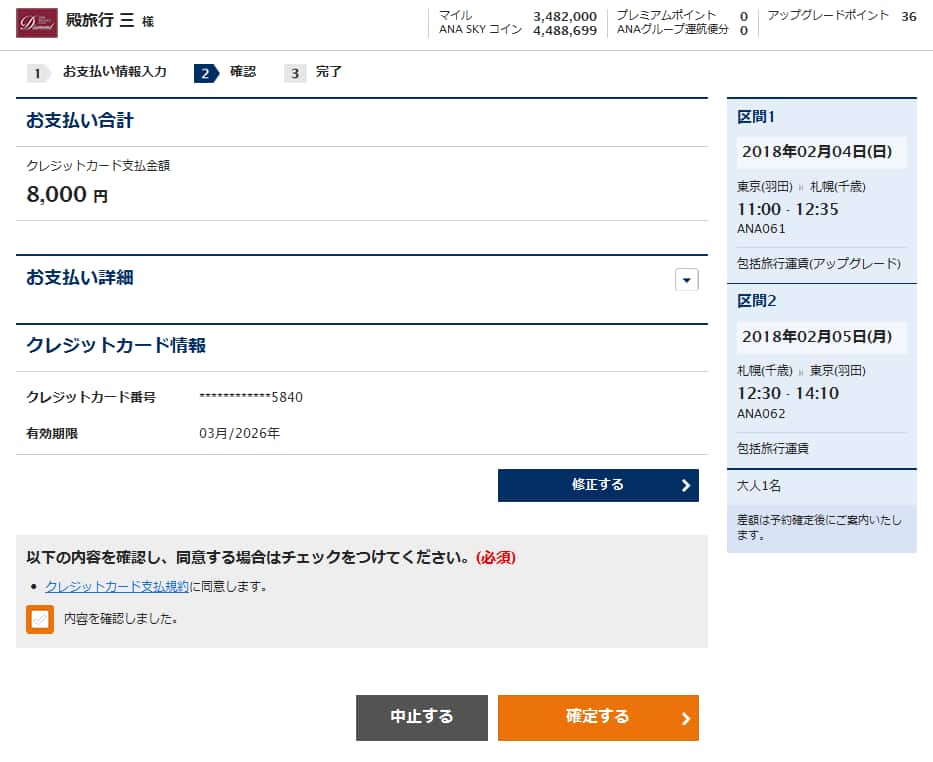This screenshot has width=933, height=762.
Task: Click the step 1 number badge
Action: tap(37, 73)
